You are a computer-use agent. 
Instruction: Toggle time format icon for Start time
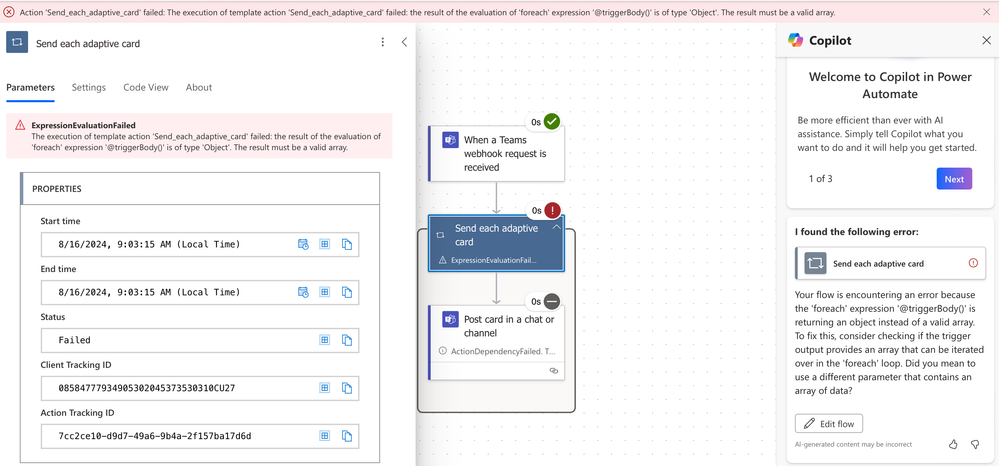[303, 244]
